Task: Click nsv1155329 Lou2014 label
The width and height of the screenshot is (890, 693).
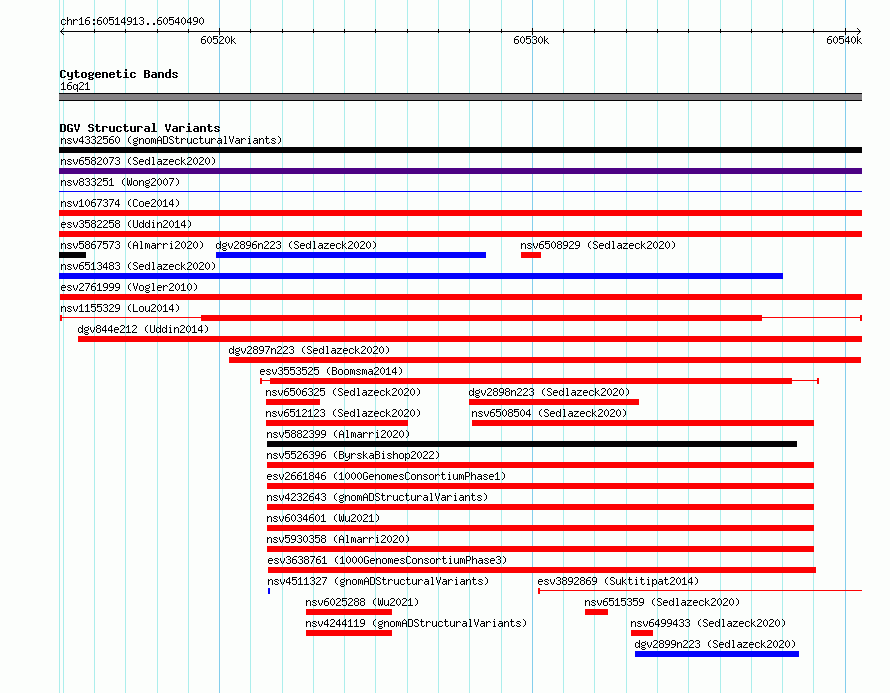Action: pyautogui.click(x=120, y=308)
